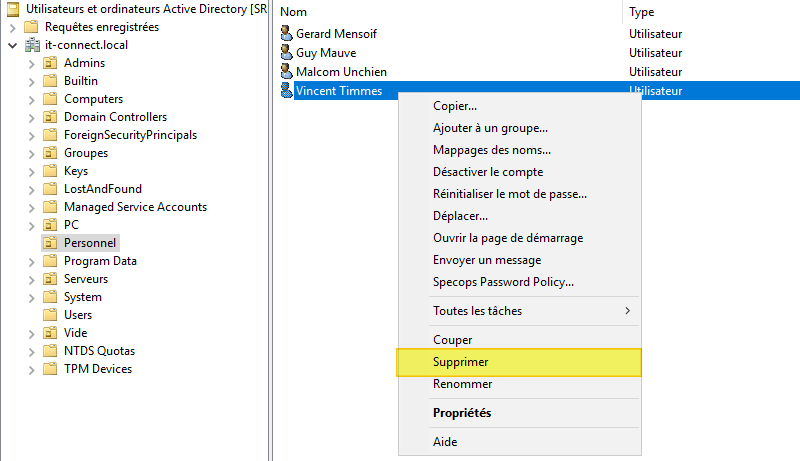Image resolution: width=800 pixels, height=461 pixels.
Task: Open the Toutes les tâches submenu
Action: [x=477, y=311]
